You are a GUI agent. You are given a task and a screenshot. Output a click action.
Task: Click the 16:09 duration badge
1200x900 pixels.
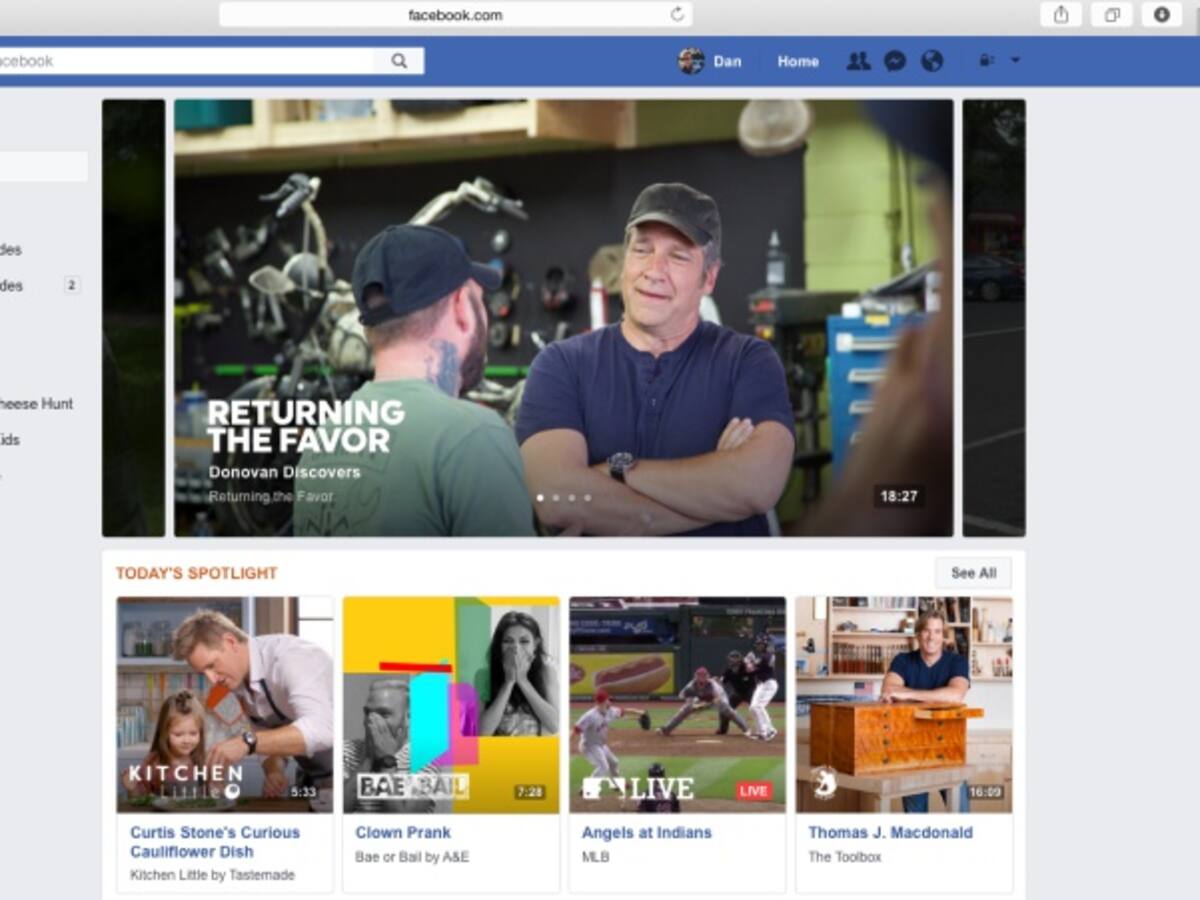(x=984, y=792)
